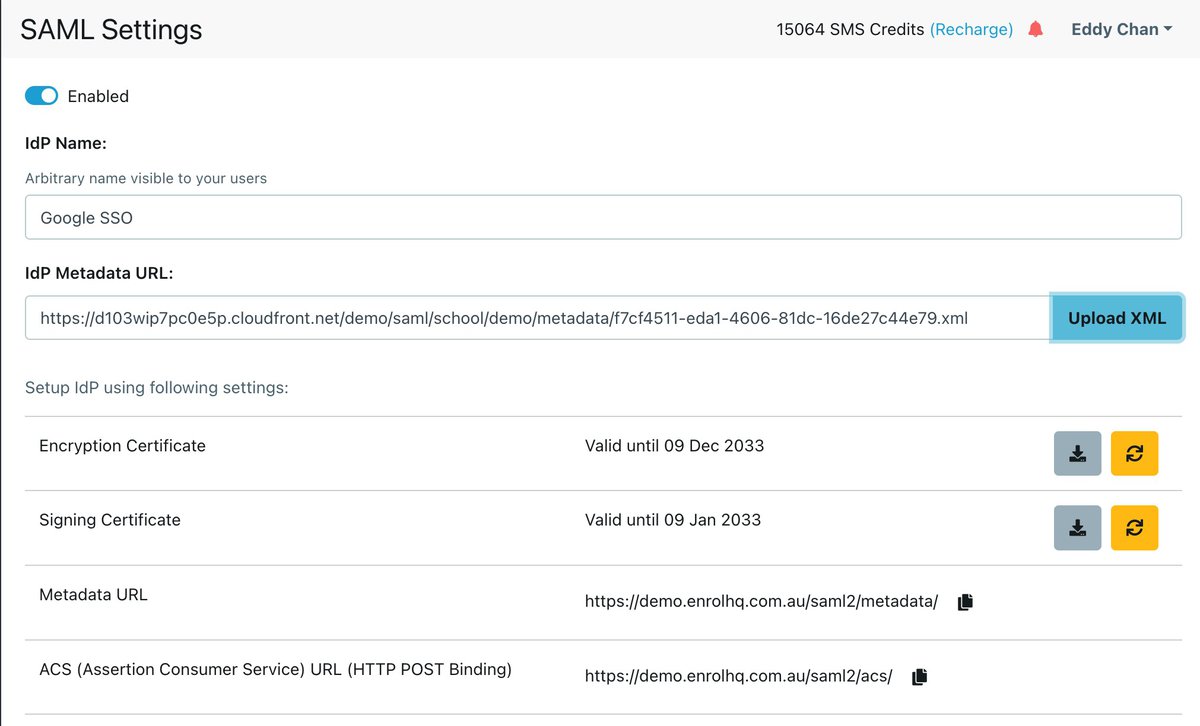Click the IdP Name input field
The width and height of the screenshot is (1200, 726).
[603, 217]
